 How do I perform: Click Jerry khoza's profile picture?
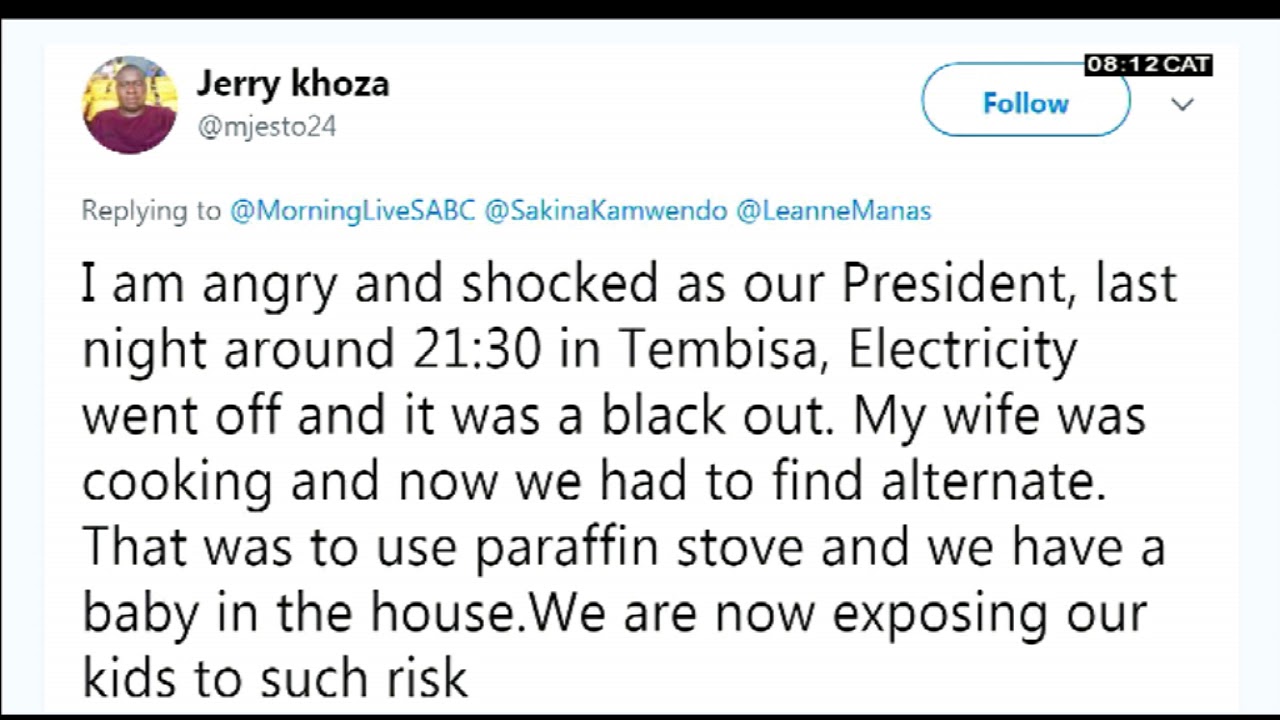pyautogui.click(x=130, y=105)
